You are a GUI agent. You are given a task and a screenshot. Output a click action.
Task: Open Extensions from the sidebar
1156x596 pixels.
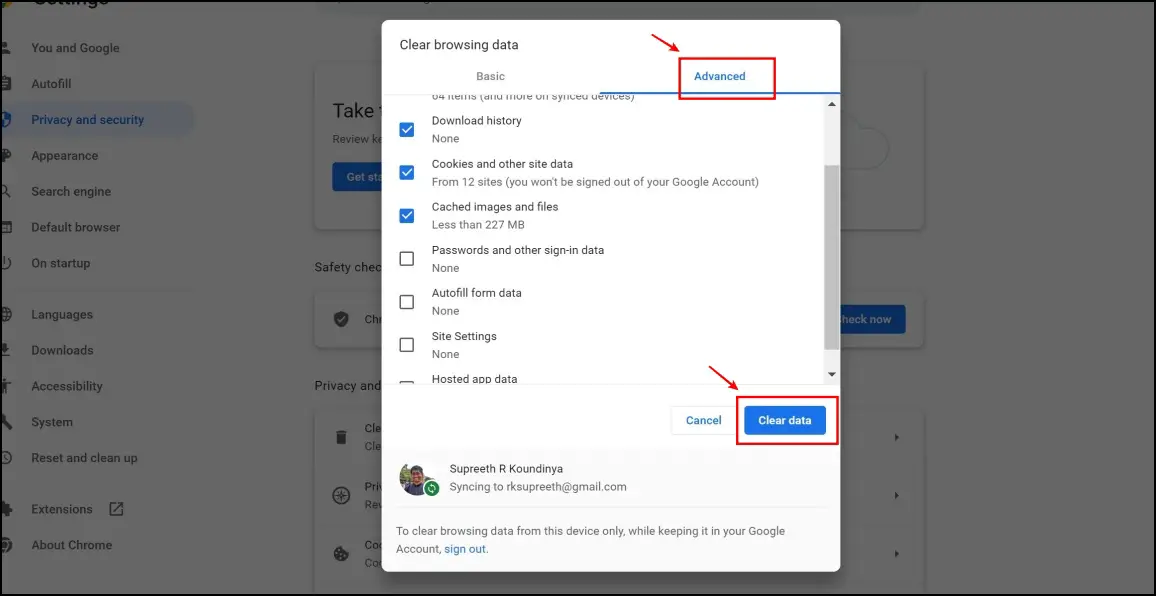coord(62,509)
